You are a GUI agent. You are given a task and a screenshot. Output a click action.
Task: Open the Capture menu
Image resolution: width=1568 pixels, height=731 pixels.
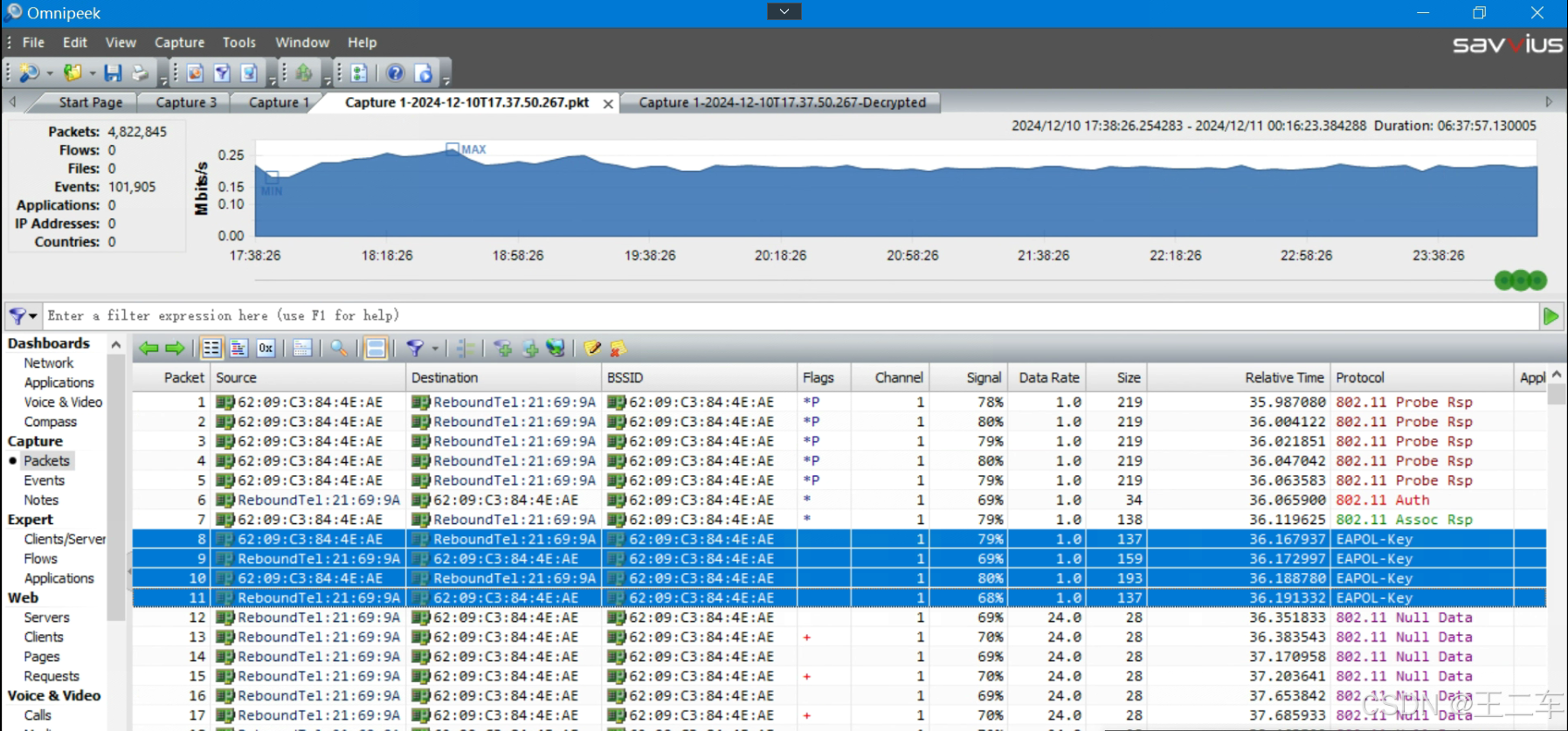179,42
